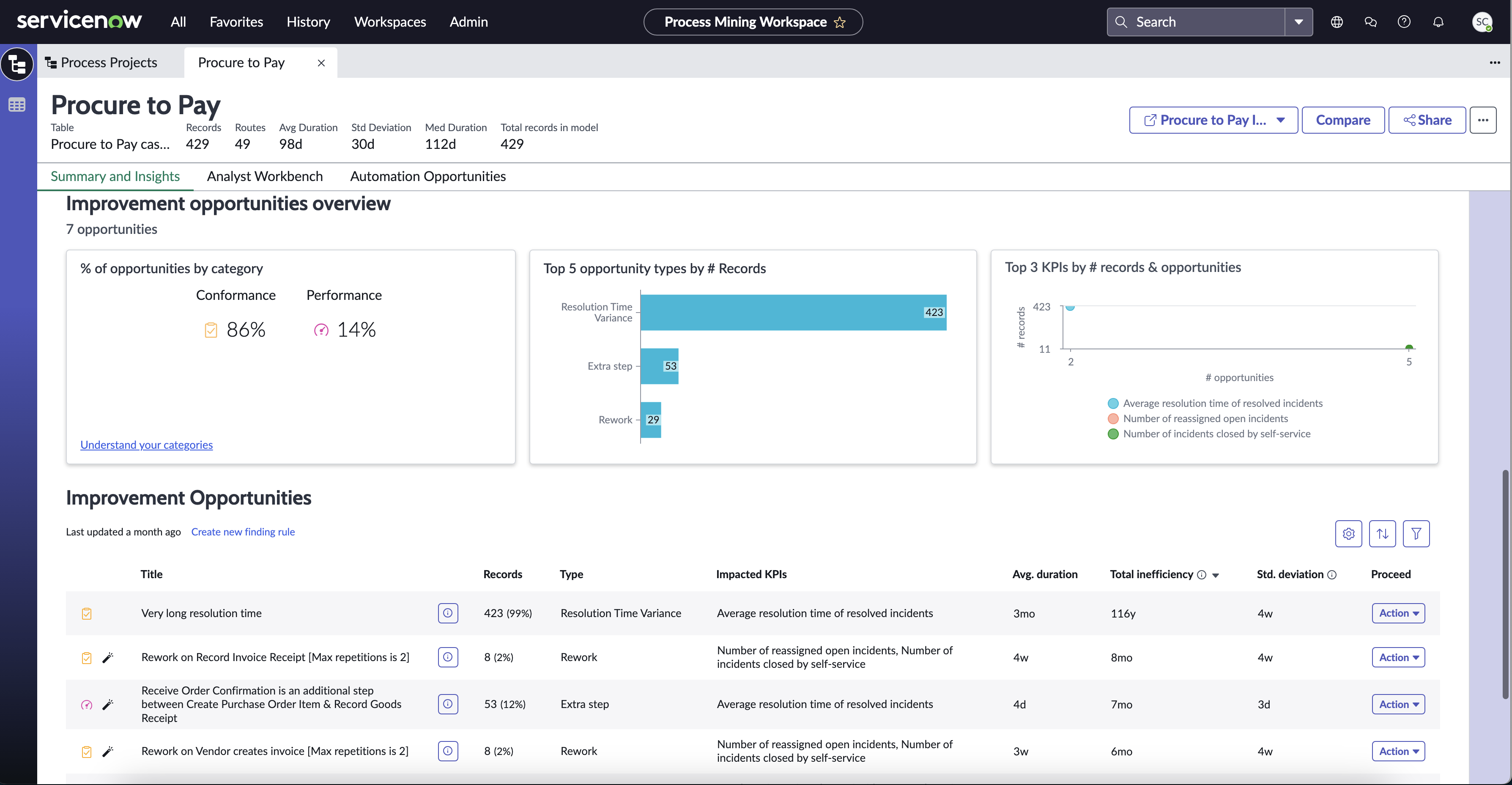1512x785 pixels.
Task: Open info icon for Receive Order Confirmation row
Action: click(448, 704)
